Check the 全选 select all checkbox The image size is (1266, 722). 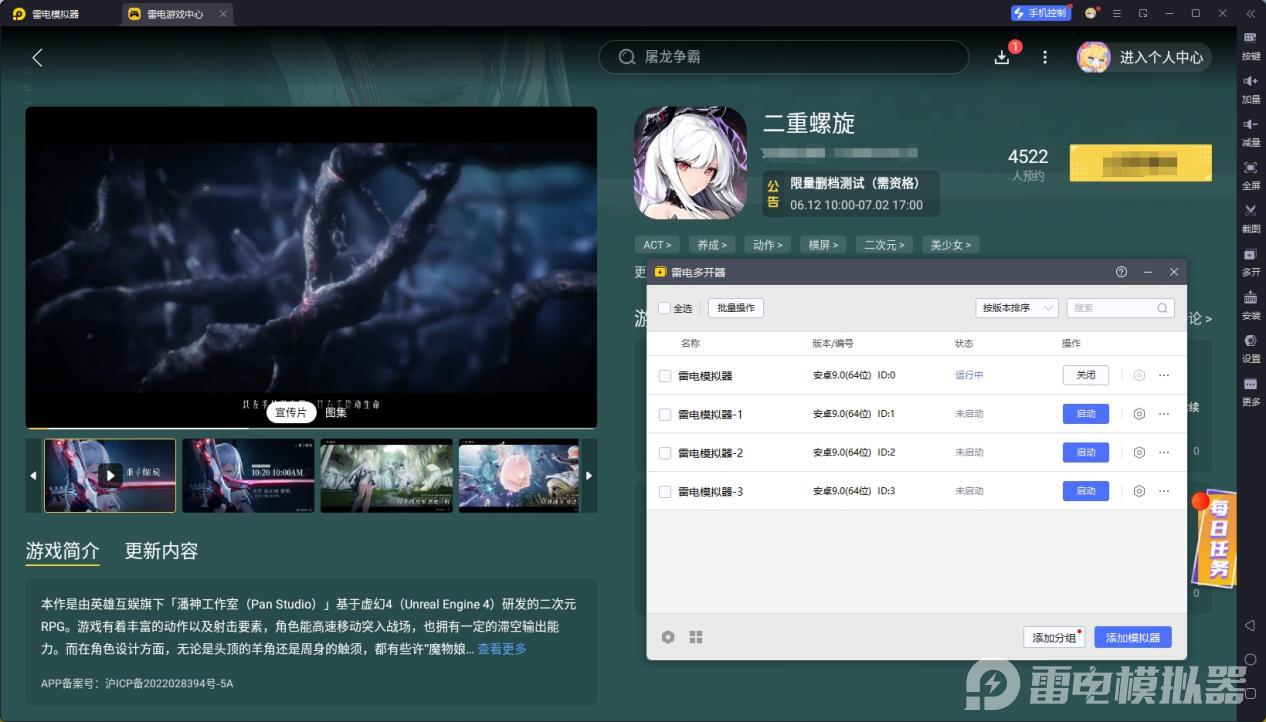pos(665,308)
